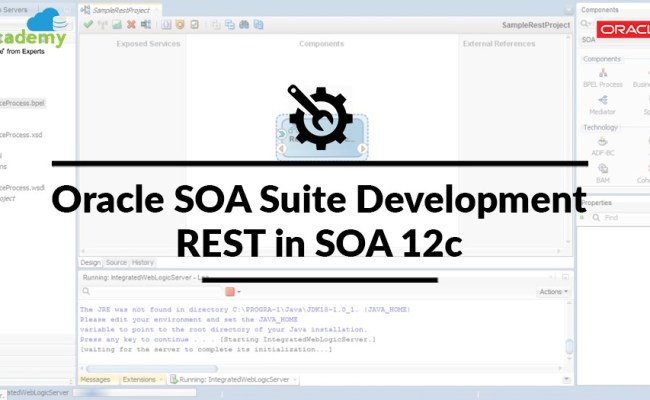
Task: Click the IntegratedWebLogicServer status bar text
Action: click(x=38, y=393)
